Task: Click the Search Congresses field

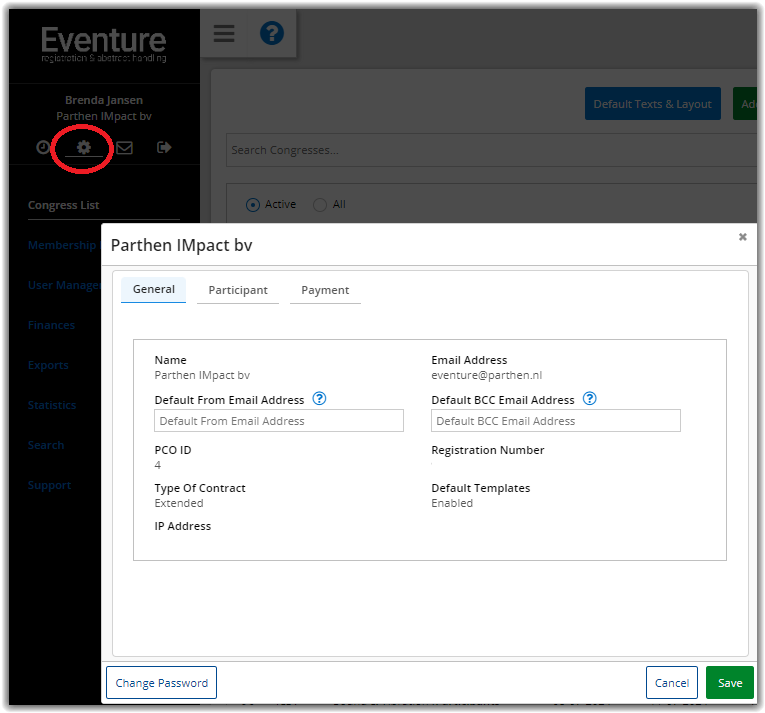Action: (x=491, y=150)
